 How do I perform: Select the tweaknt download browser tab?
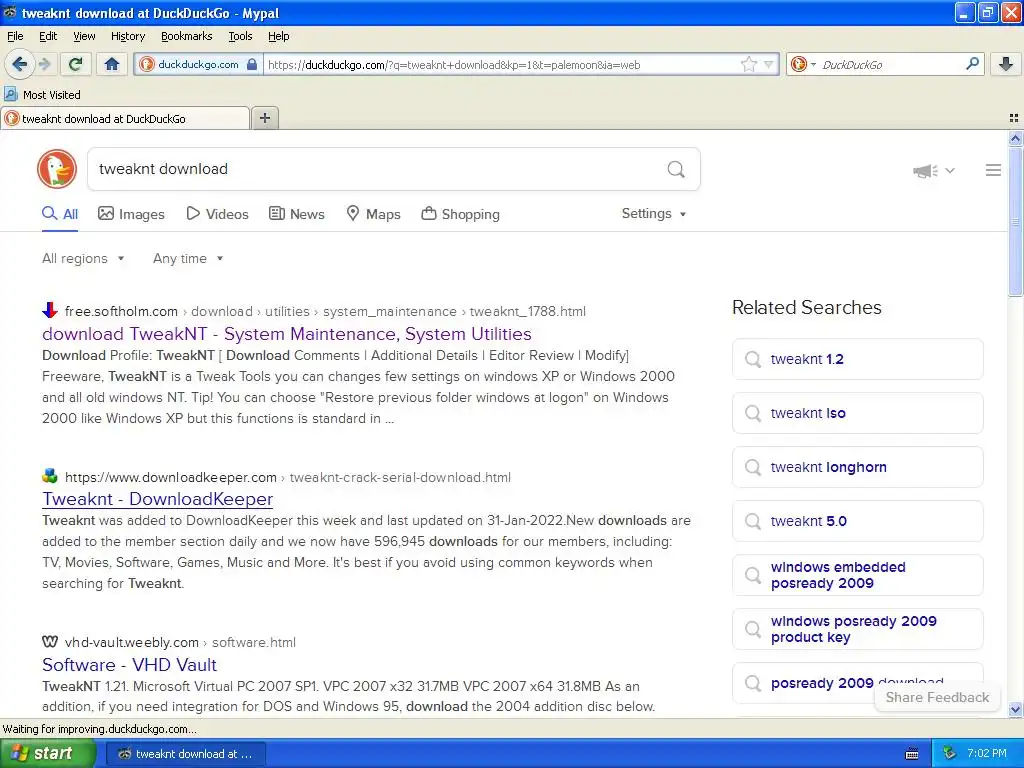click(x=125, y=118)
